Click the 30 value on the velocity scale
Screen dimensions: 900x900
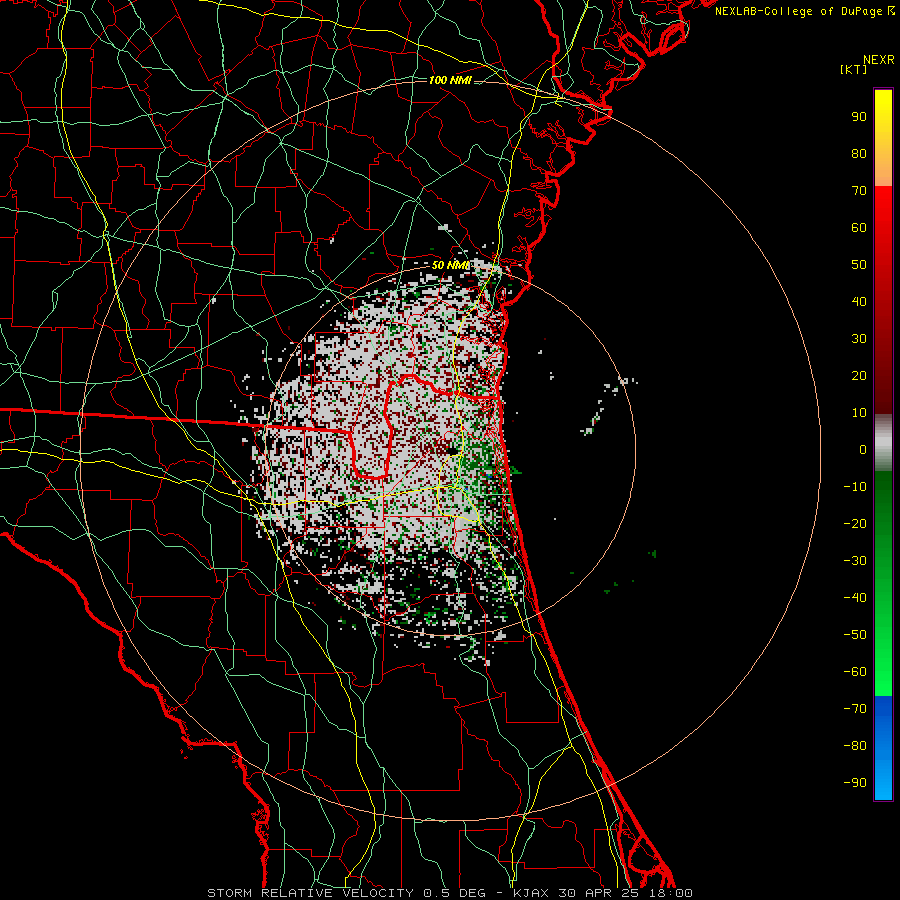pyautogui.click(x=859, y=339)
